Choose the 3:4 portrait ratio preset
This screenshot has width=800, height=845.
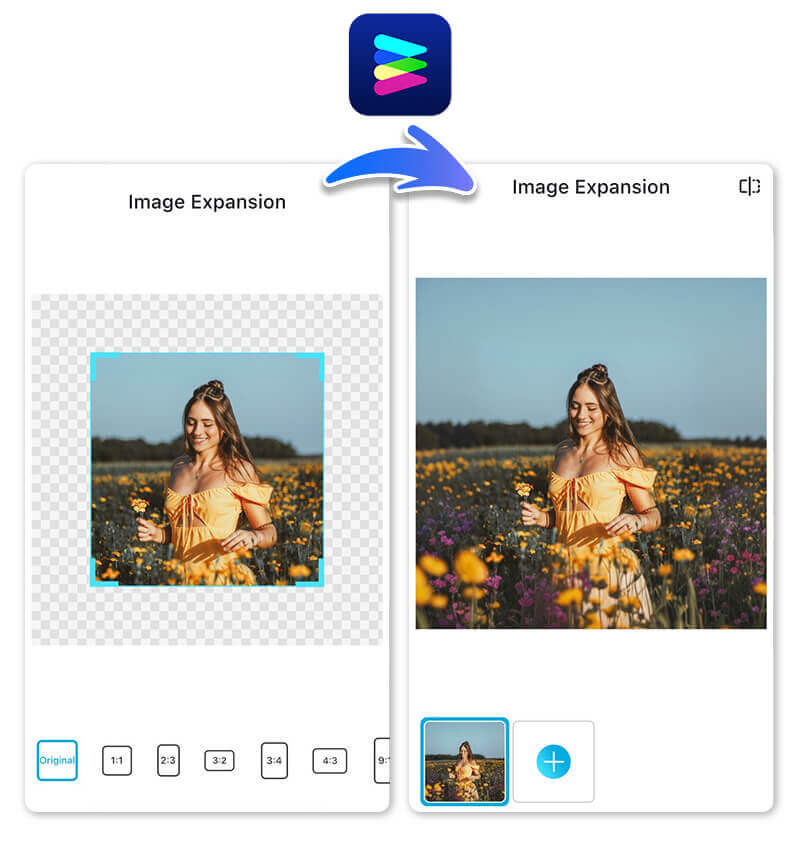click(x=274, y=760)
